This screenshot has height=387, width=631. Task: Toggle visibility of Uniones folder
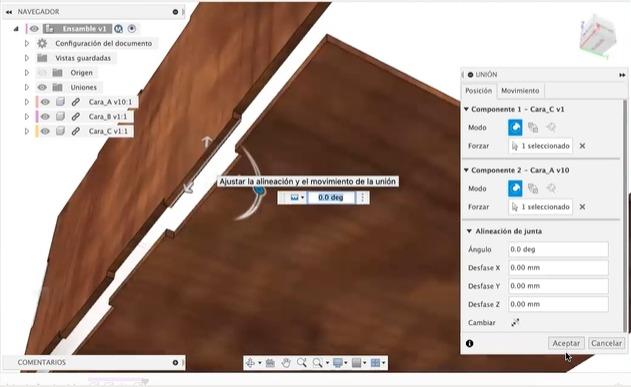pyautogui.click(x=42, y=87)
